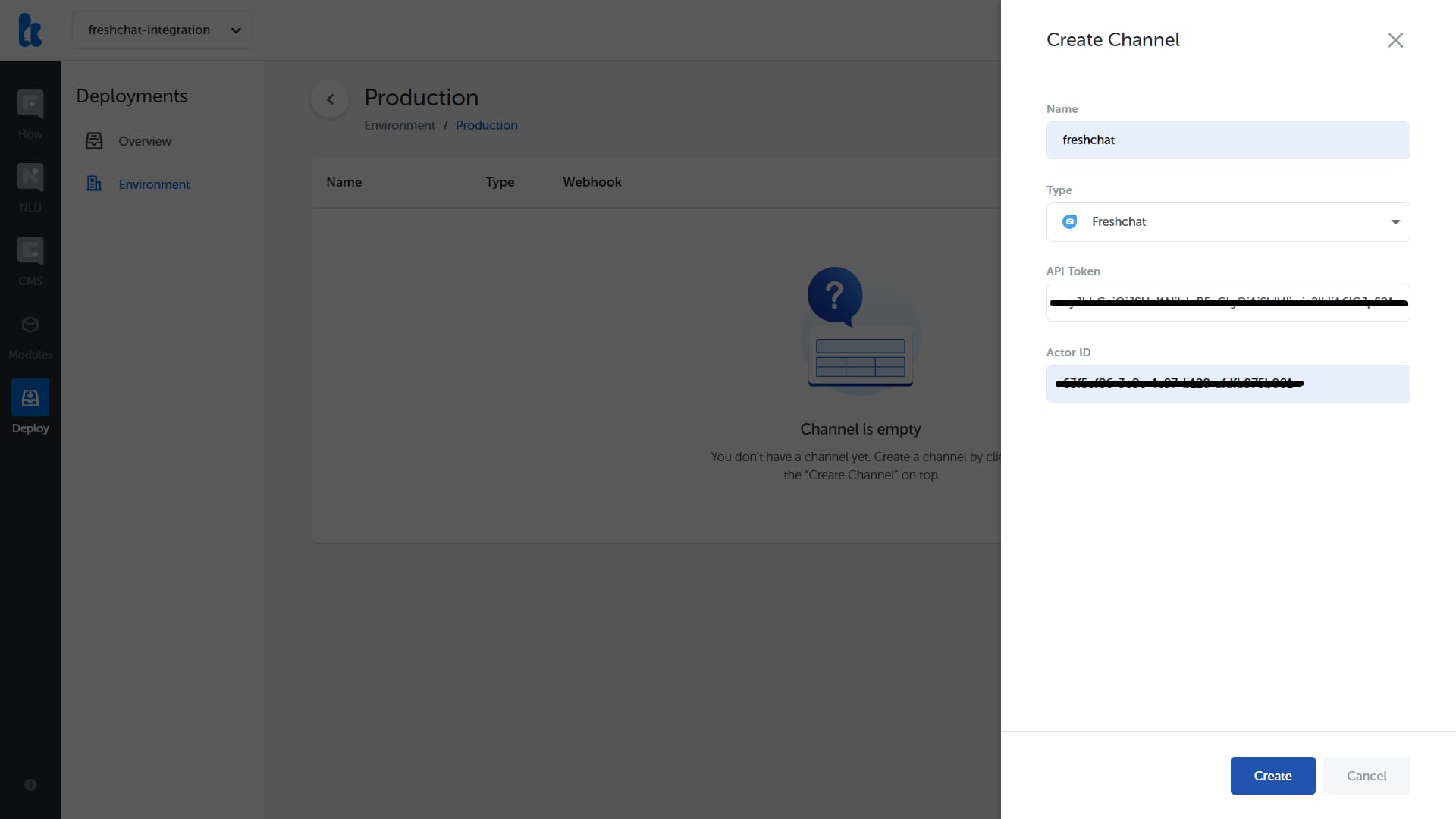Focus the API Token field

[x=1228, y=303]
